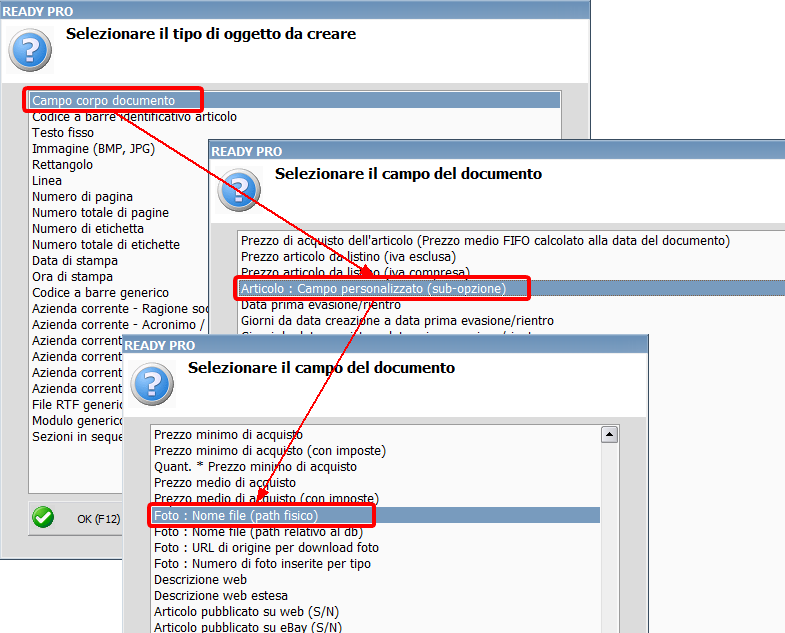The width and height of the screenshot is (785, 633).
Task: Select 'Campo corpo documento' in object list
Action: pos(294,100)
